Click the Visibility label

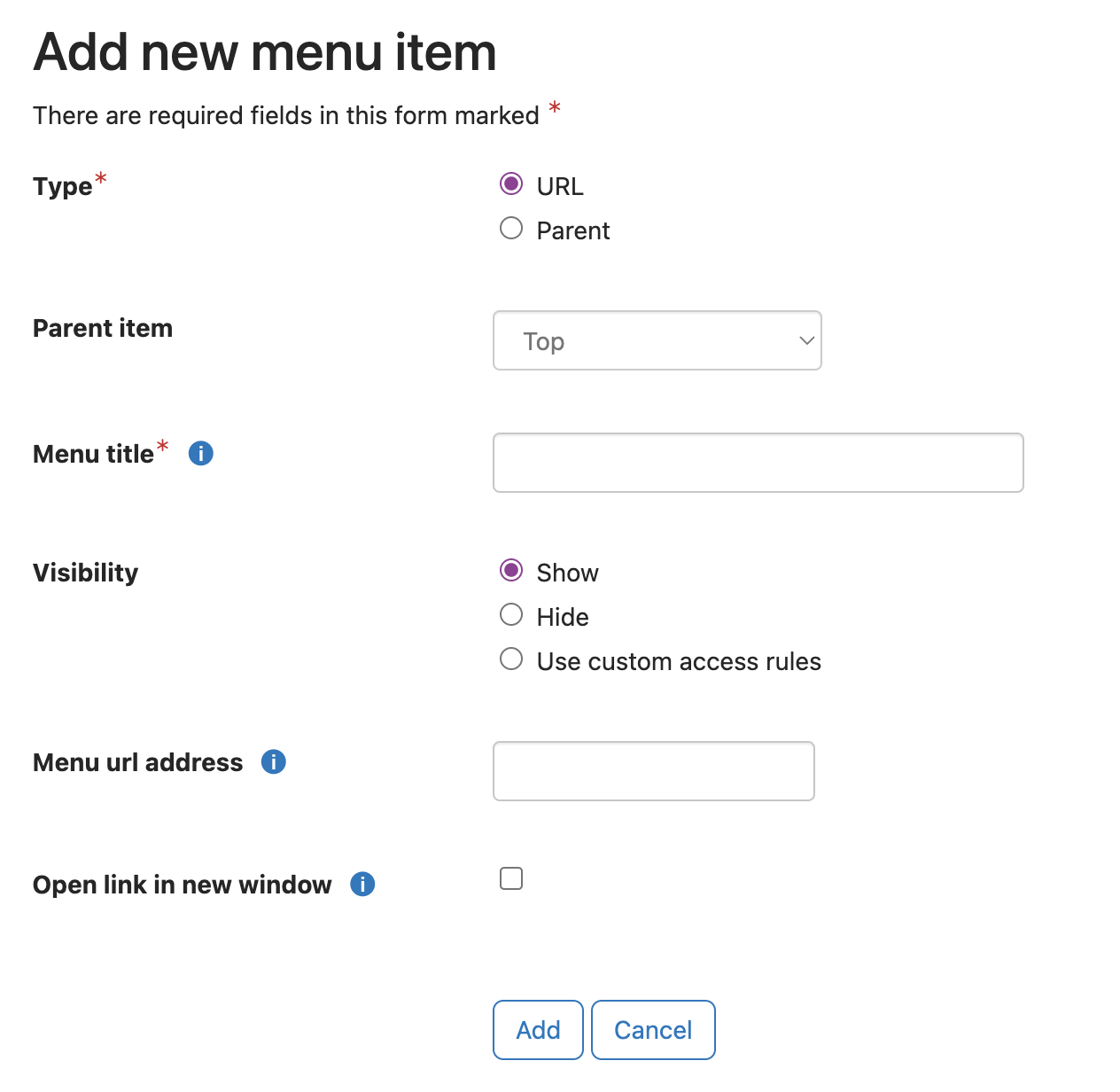pos(86,573)
